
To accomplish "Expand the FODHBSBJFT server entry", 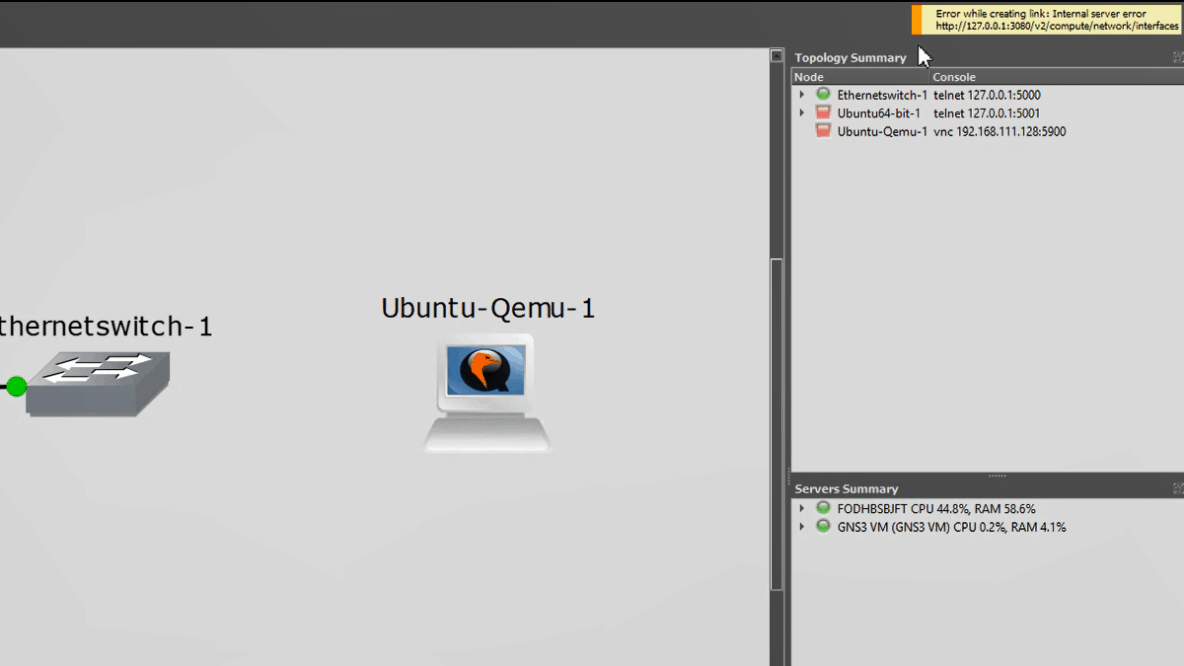I will [x=801, y=508].
